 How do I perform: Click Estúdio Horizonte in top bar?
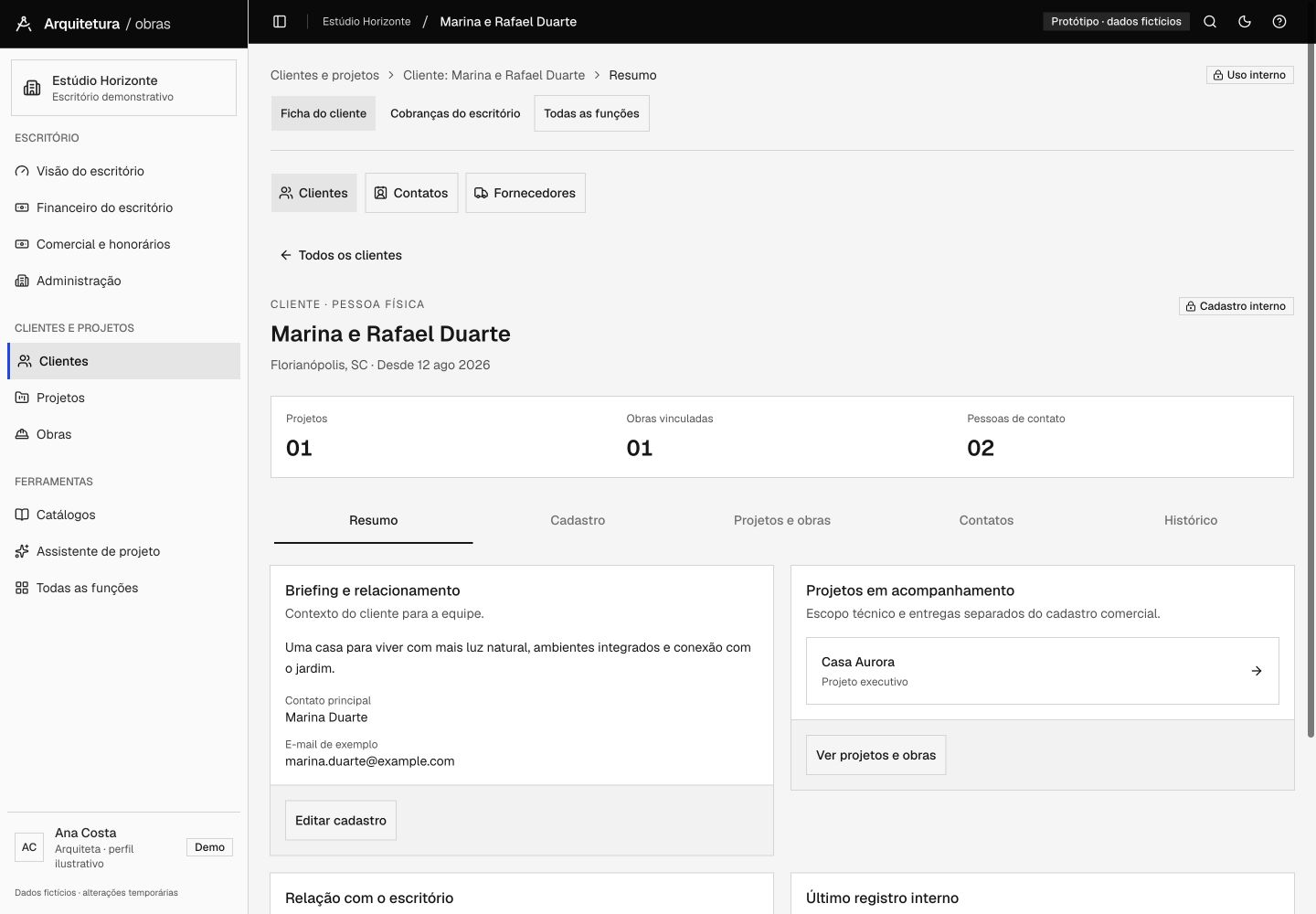coord(366,21)
